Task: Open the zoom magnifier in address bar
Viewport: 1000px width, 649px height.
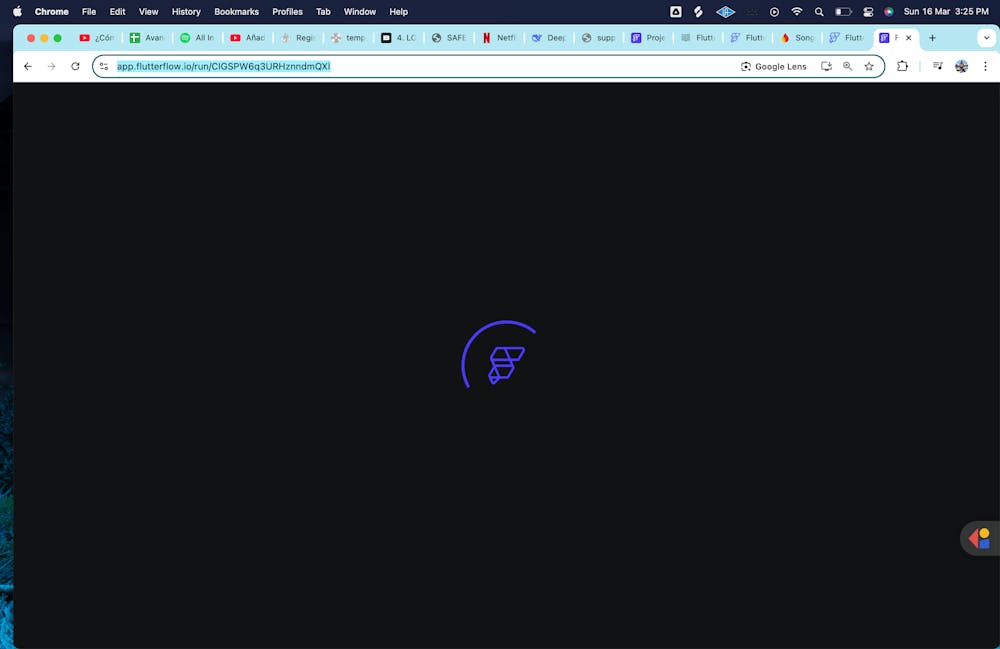Action: (x=848, y=66)
